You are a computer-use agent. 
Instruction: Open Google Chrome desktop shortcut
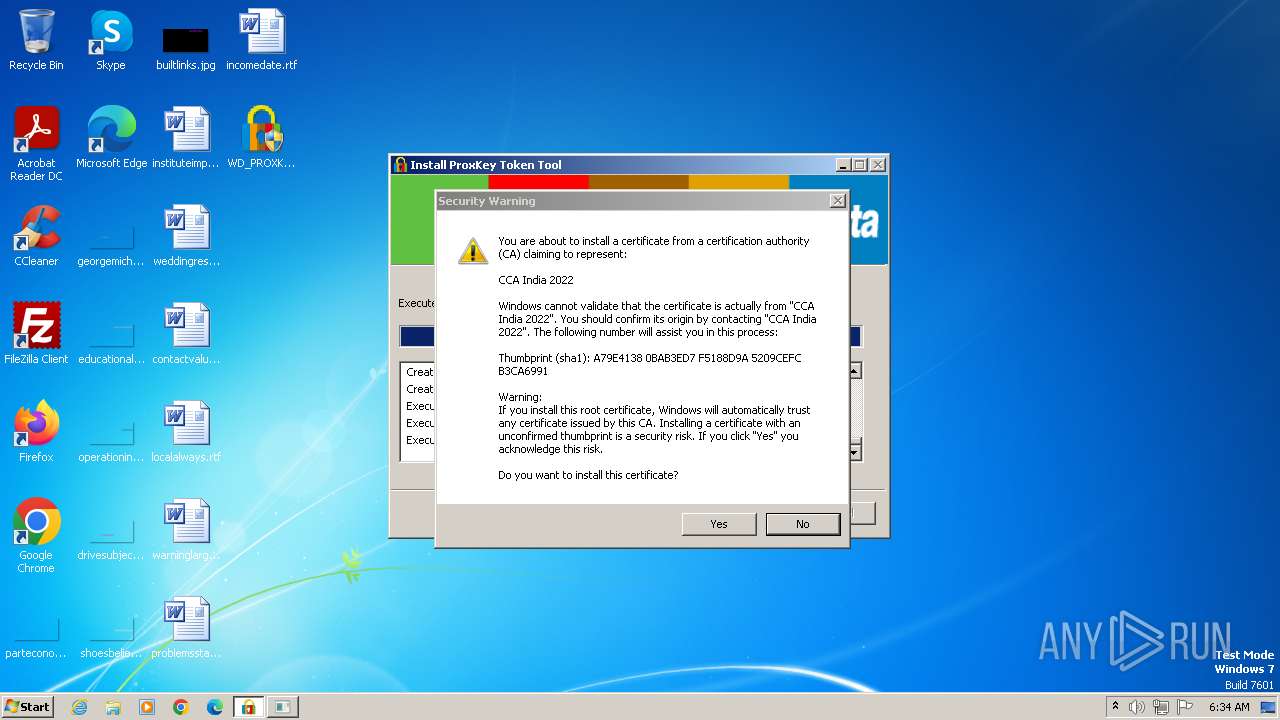[36, 535]
